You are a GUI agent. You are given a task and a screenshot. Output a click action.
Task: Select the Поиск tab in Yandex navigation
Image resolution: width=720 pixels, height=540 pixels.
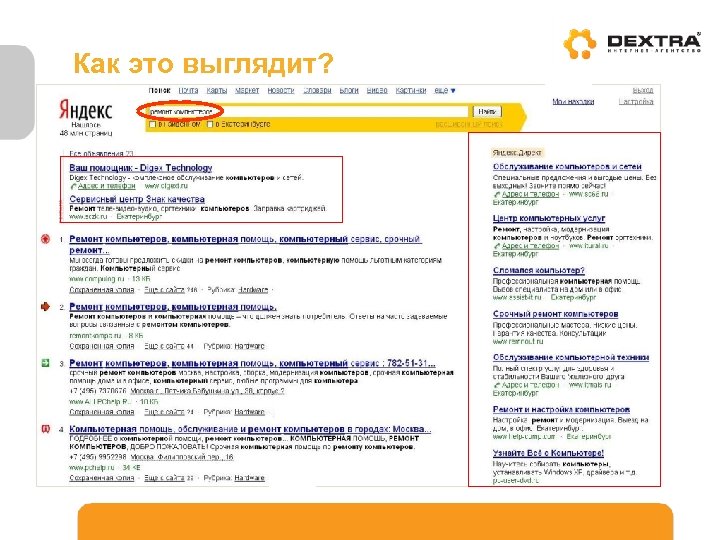coord(159,90)
